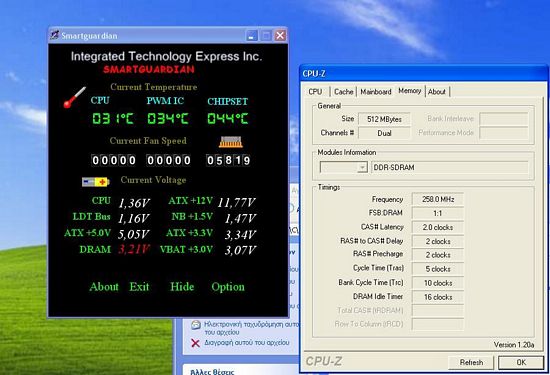Click the email icon in background window
Image resolution: width=550 pixels, height=375 pixels.
point(196,325)
